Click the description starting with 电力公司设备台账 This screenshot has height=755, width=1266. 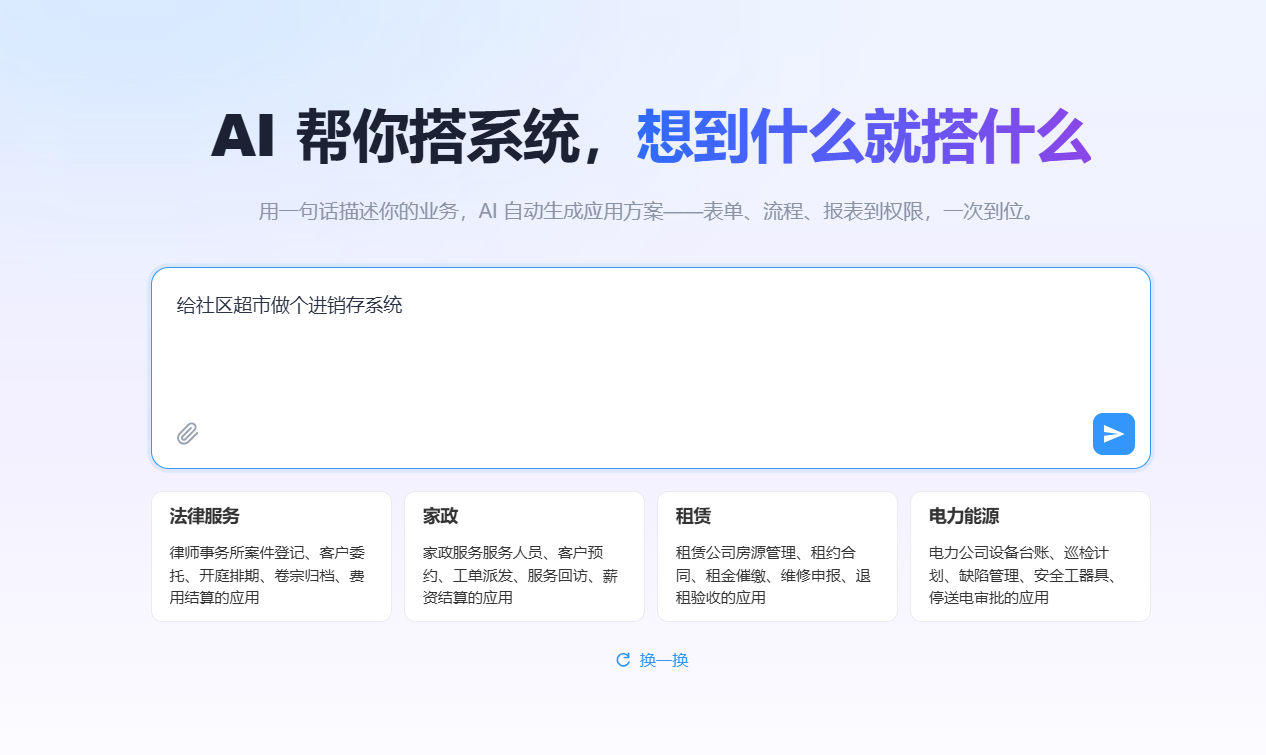click(1022, 575)
